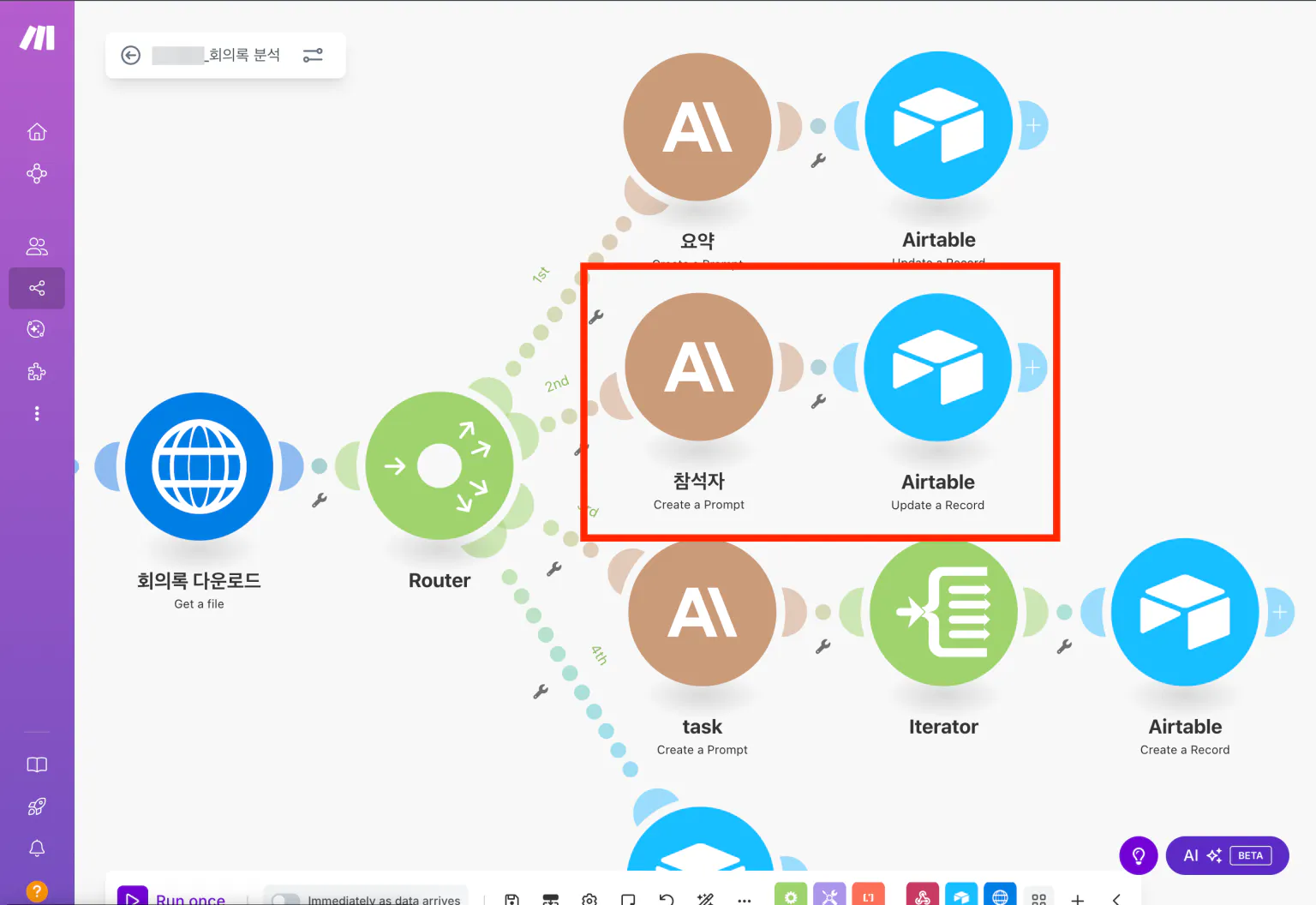
Task: Go to the Home dashboard icon
Action: 37,131
